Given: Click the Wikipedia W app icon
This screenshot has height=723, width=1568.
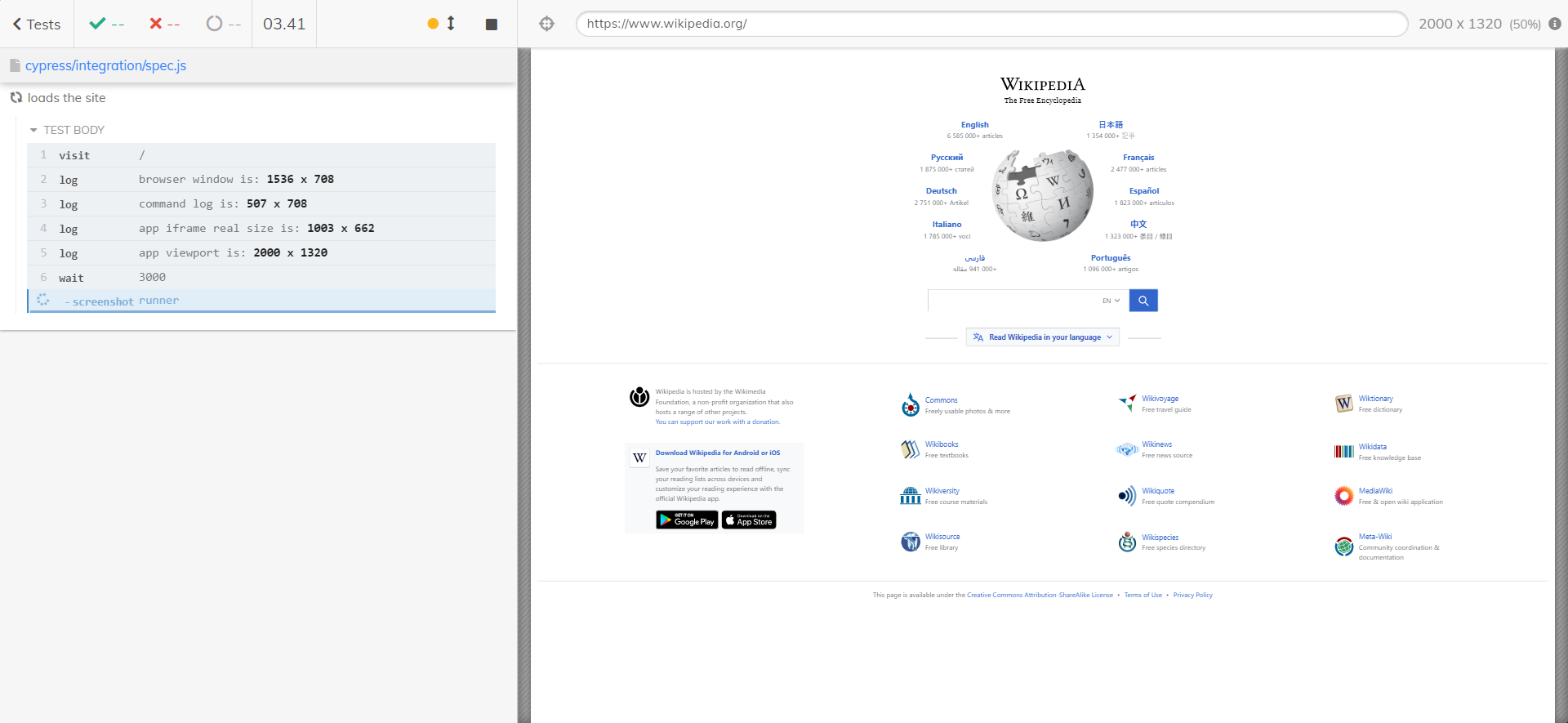Looking at the screenshot, I should tap(639, 458).
